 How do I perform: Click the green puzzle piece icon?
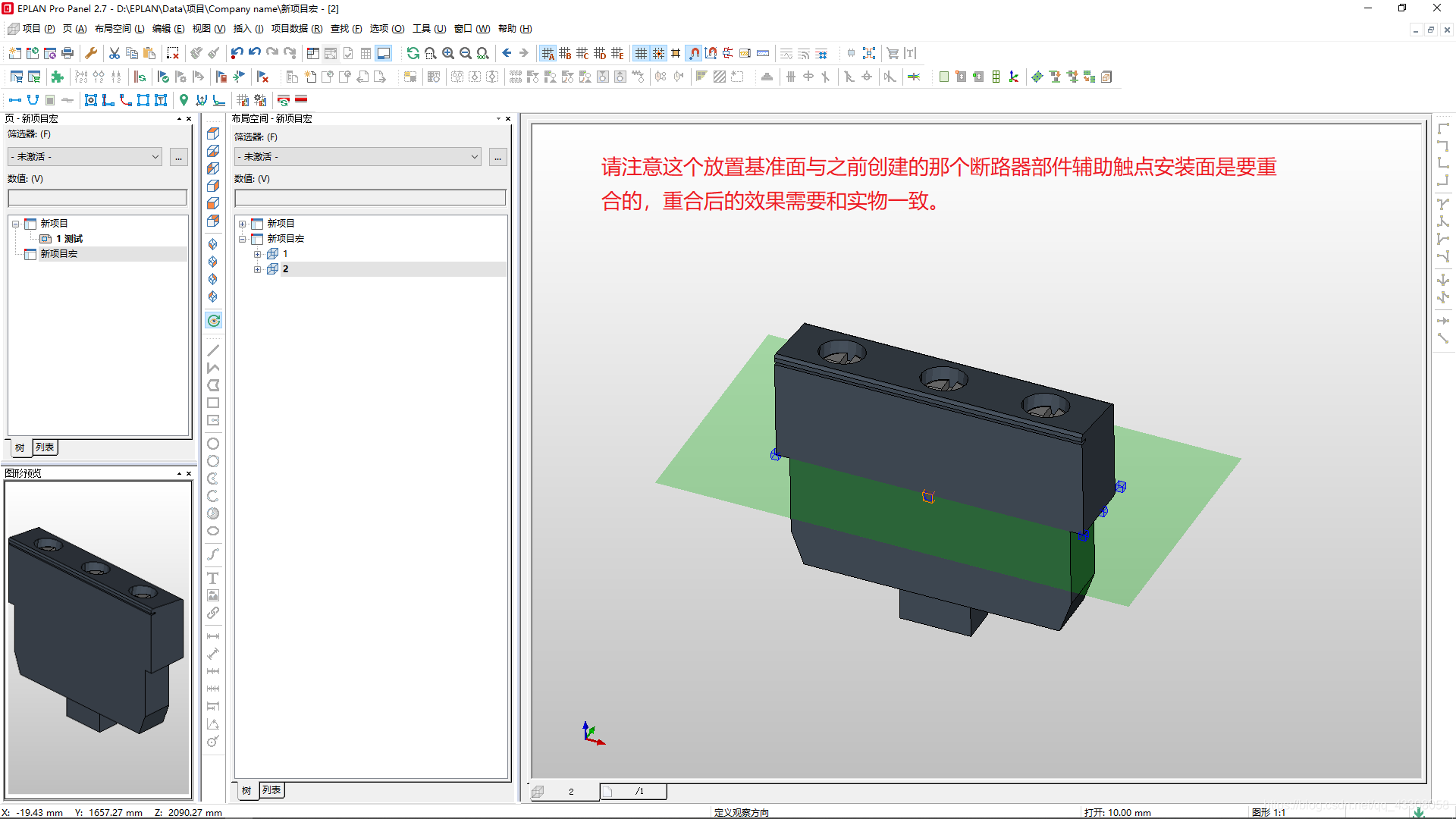point(57,77)
